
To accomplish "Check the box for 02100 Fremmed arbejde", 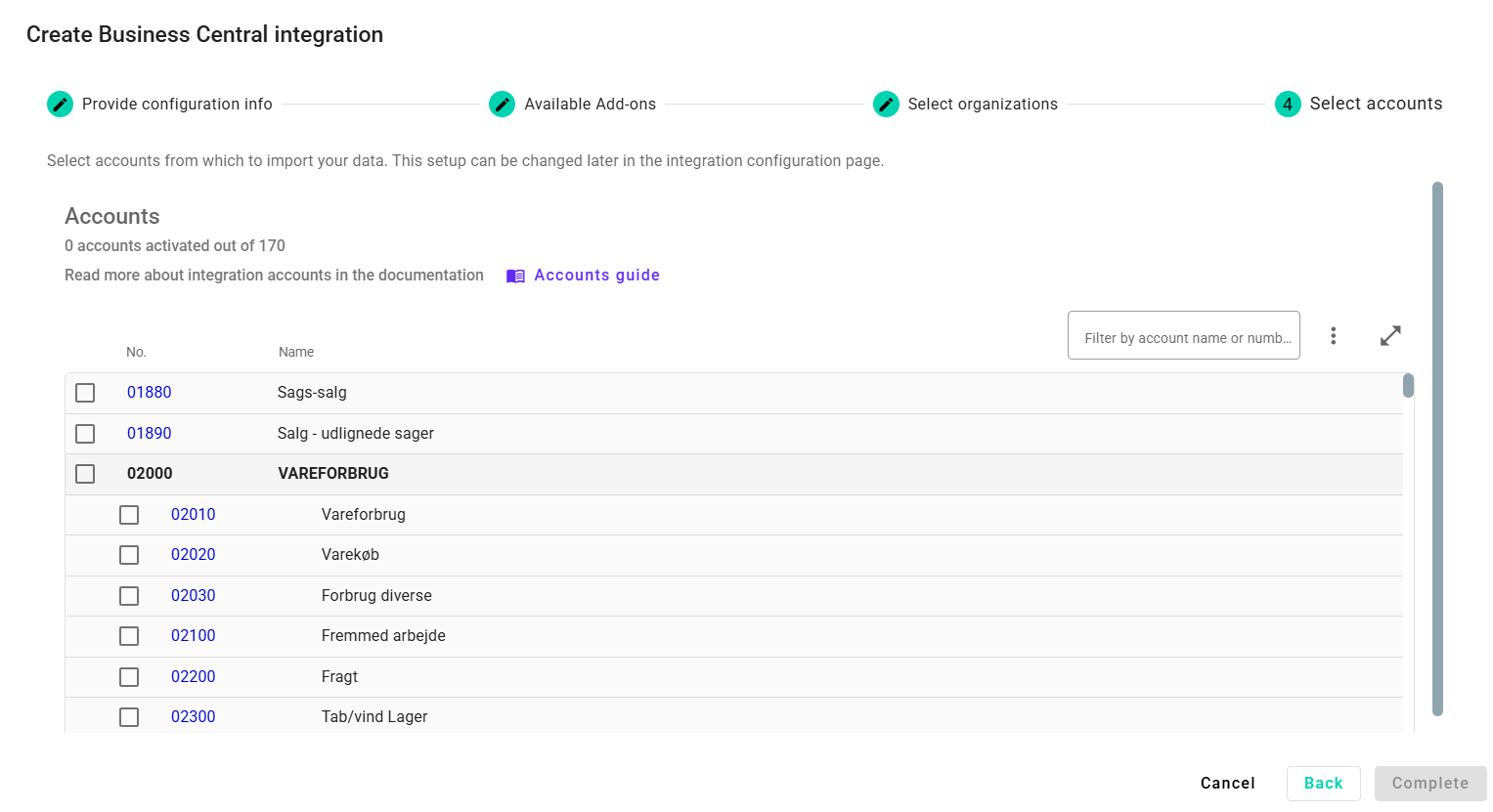I will [x=129, y=636].
